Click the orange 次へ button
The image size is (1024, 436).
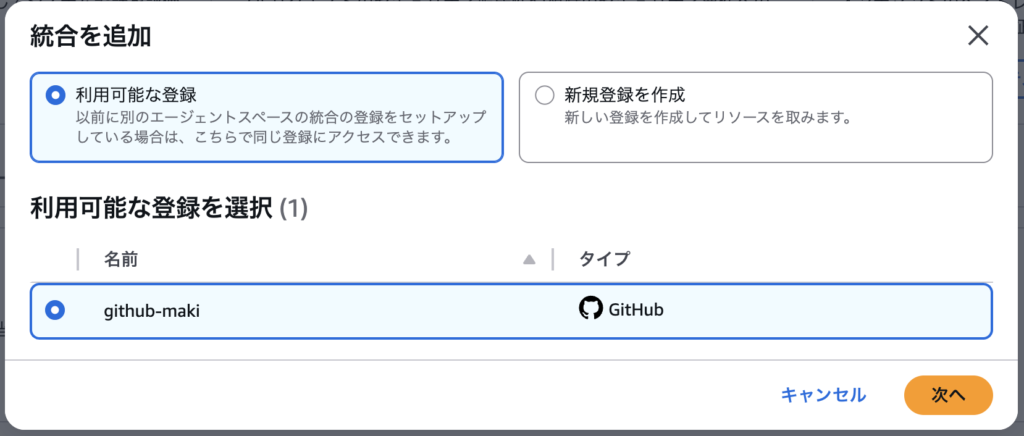tap(947, 395)
